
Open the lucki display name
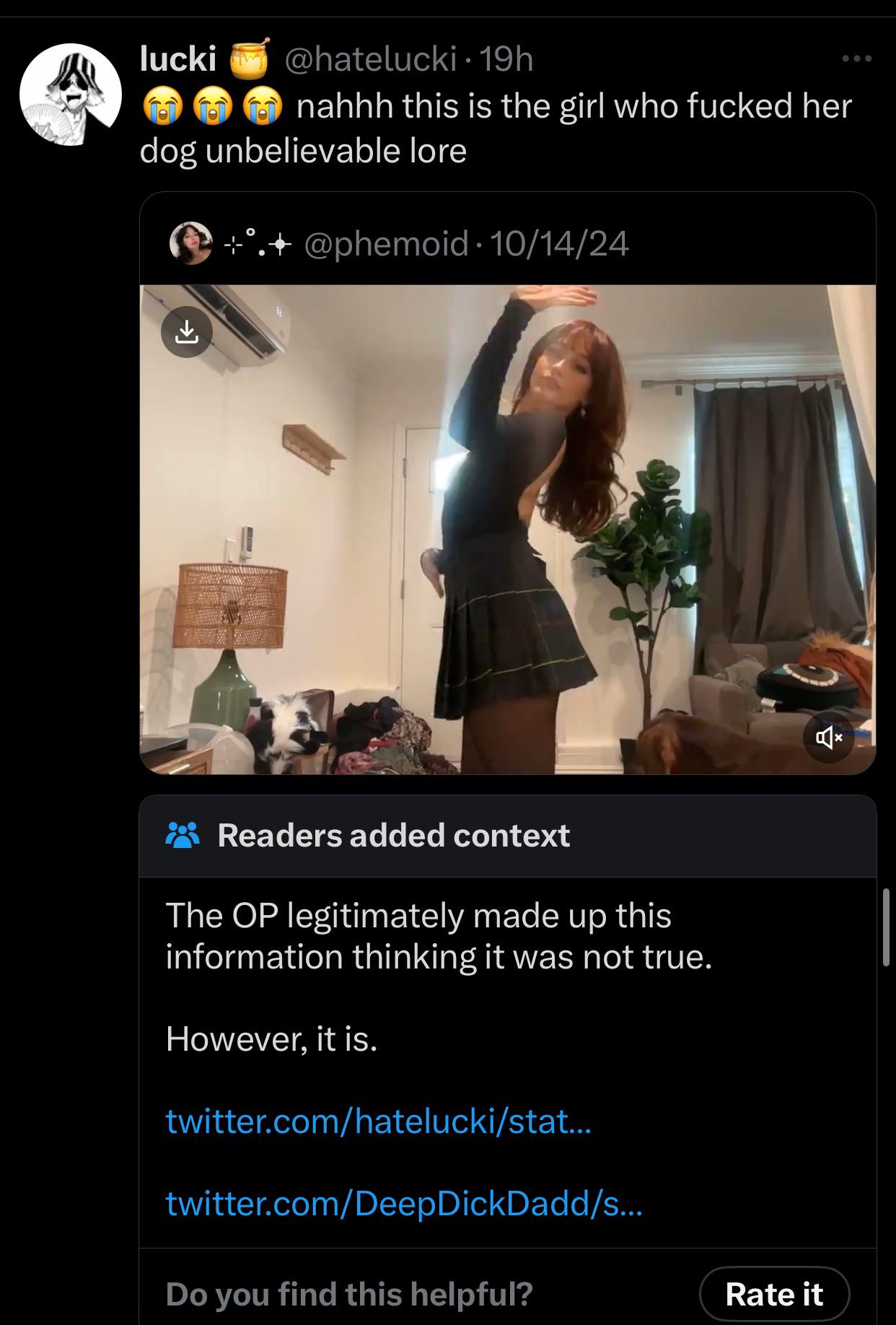point(178,58)
